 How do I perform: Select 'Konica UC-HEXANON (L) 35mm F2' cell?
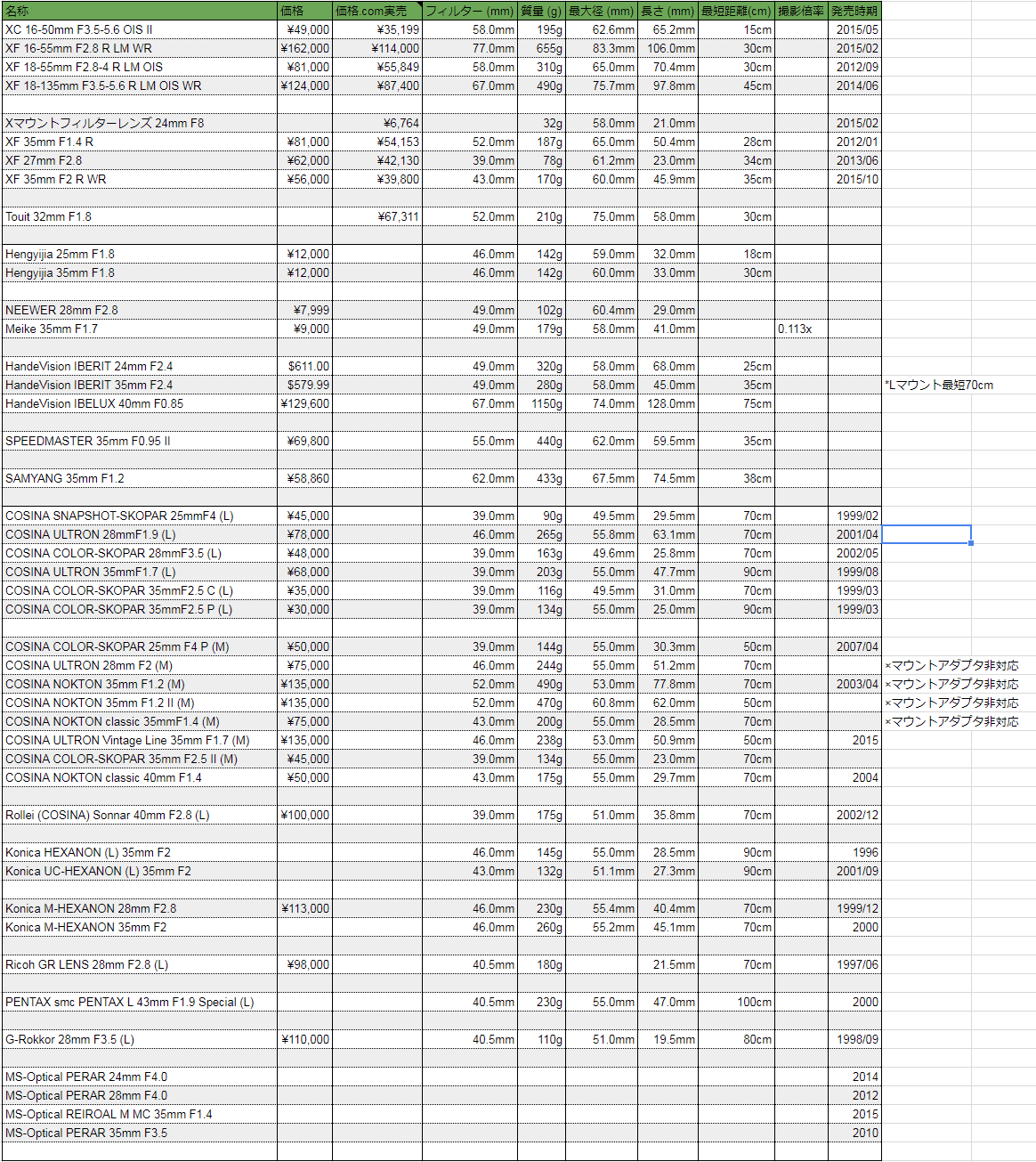click(140, 871)
